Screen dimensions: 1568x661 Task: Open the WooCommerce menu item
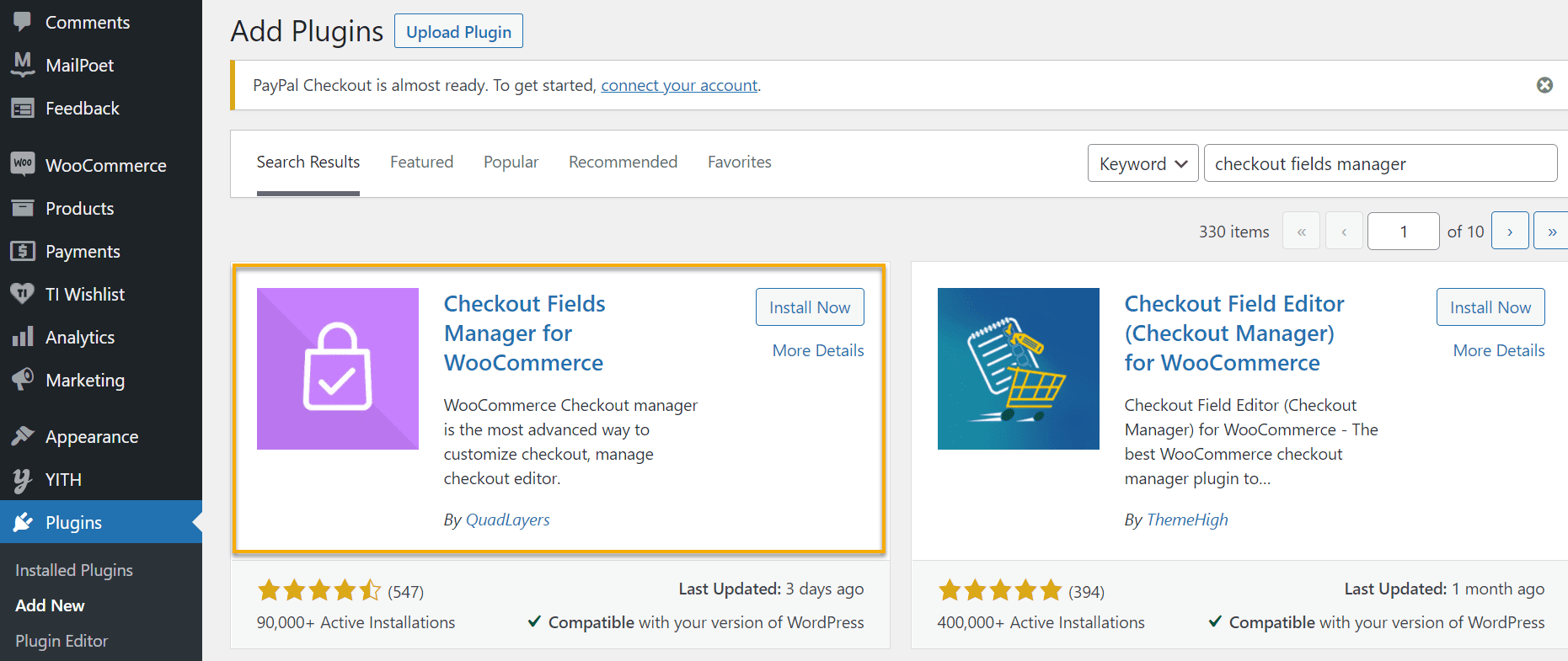pyautogui.click(x=101, y=165)
